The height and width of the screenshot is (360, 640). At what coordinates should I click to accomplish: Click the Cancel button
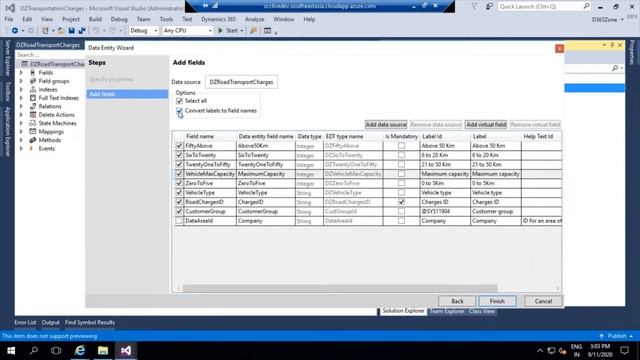(543, 301)
